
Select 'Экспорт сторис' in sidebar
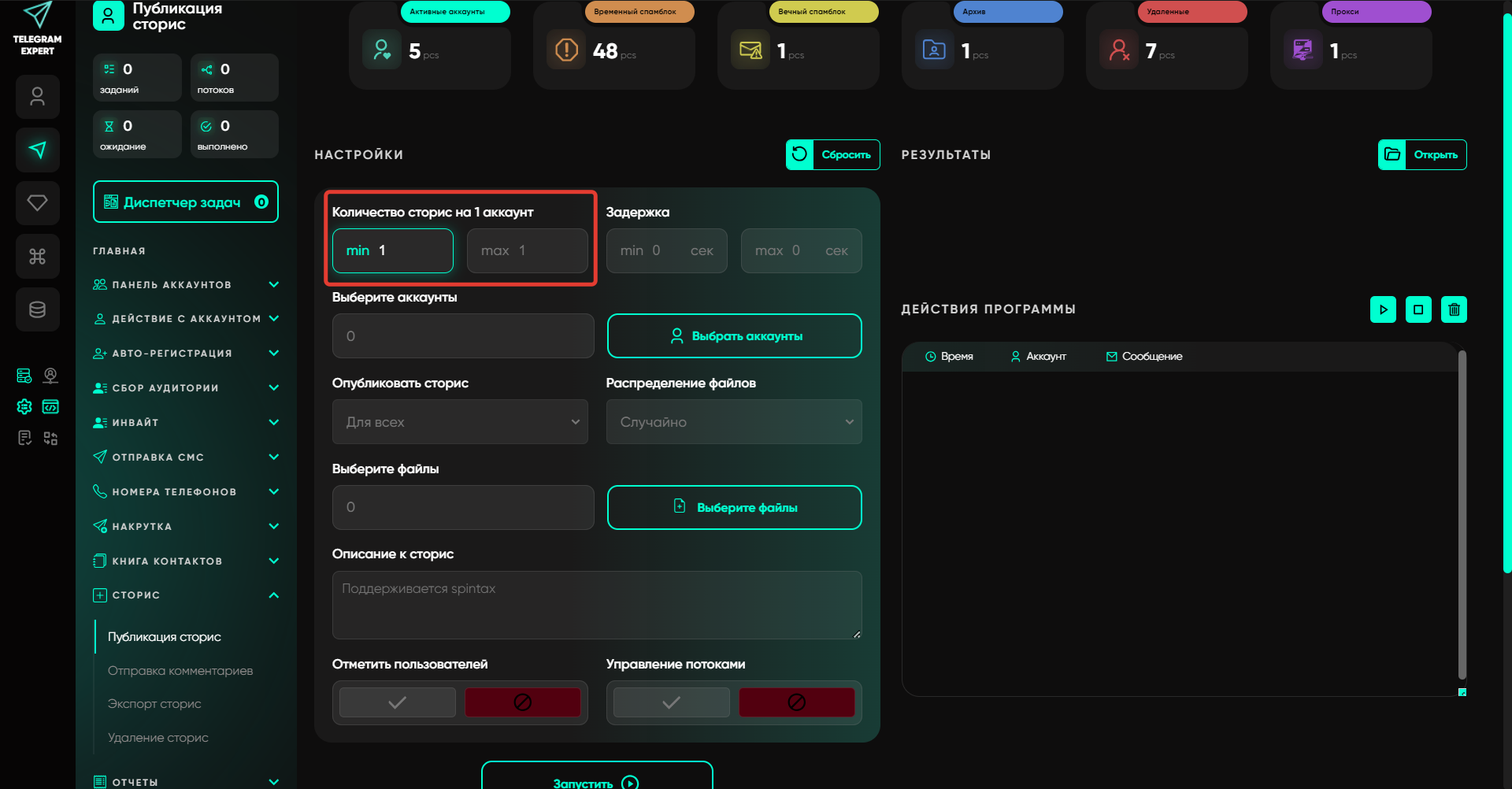pos(154,704)
